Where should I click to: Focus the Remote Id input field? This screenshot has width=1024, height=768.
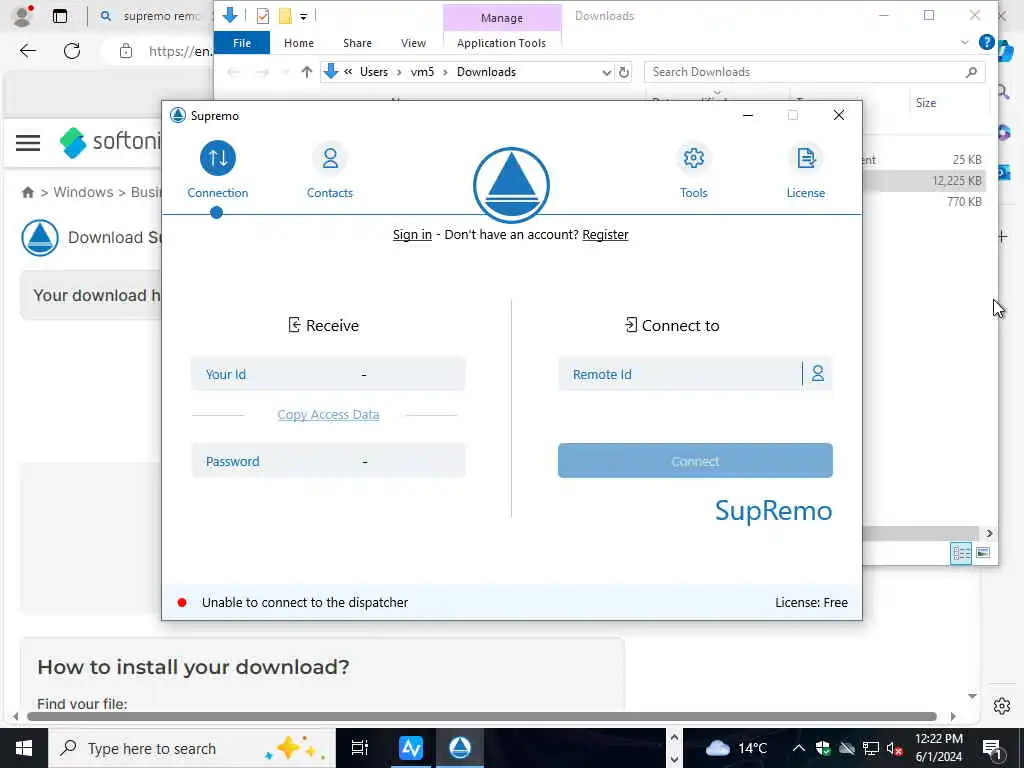680,374
